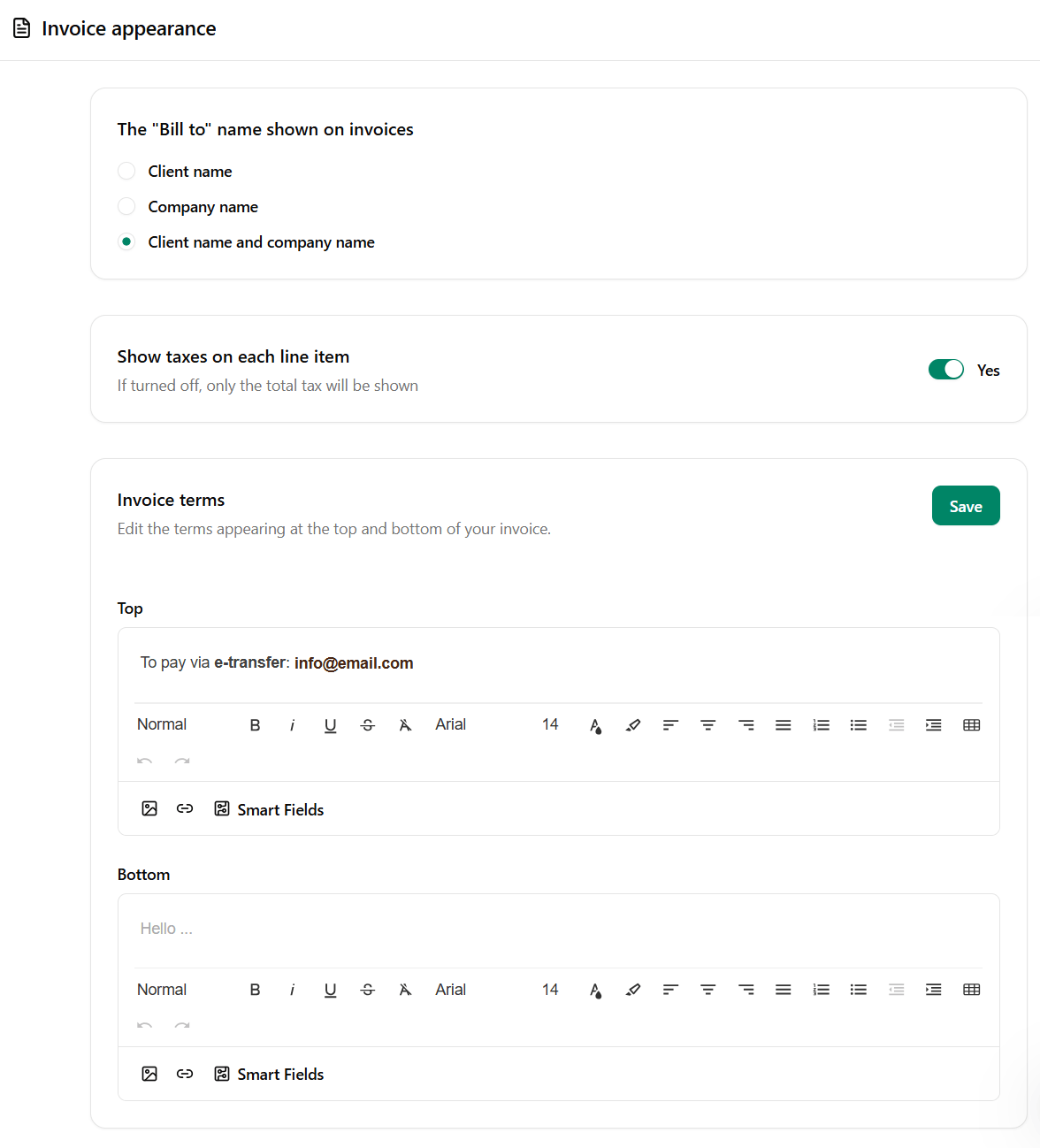Apply underline in Top editor toolbar

[330, 725]
